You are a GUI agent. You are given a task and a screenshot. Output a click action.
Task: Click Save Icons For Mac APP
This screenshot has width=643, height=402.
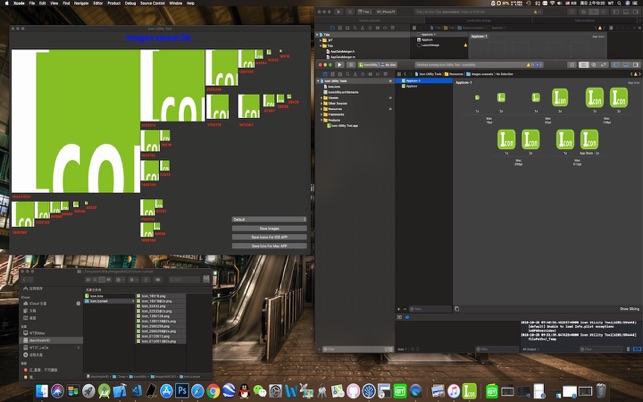(x=269, y=246)
